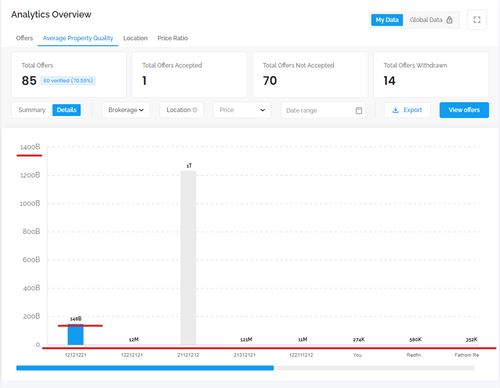Click the 274K data label
500x388 pixels.
[x=359, y=340]
